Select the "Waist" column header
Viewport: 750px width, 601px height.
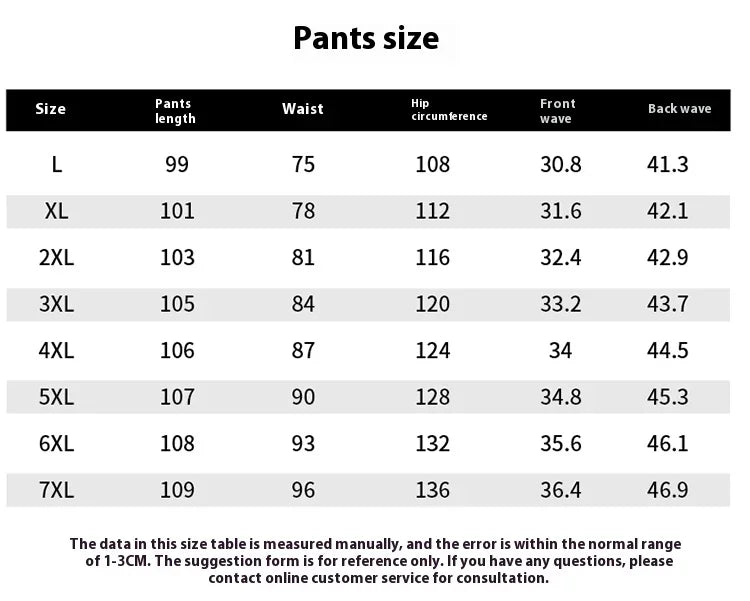[x=302, y=109]
